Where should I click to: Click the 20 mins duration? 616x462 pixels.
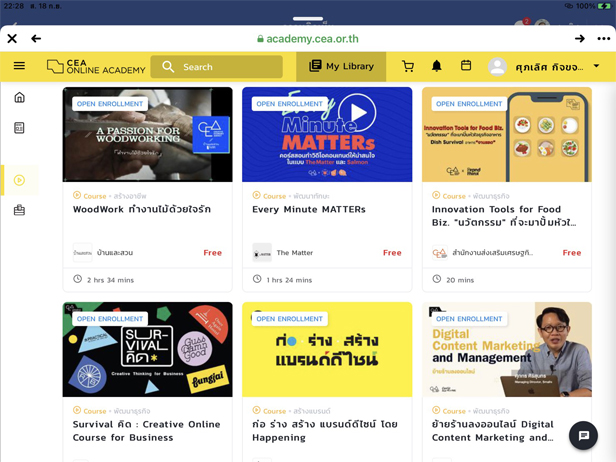click(460, 280)
